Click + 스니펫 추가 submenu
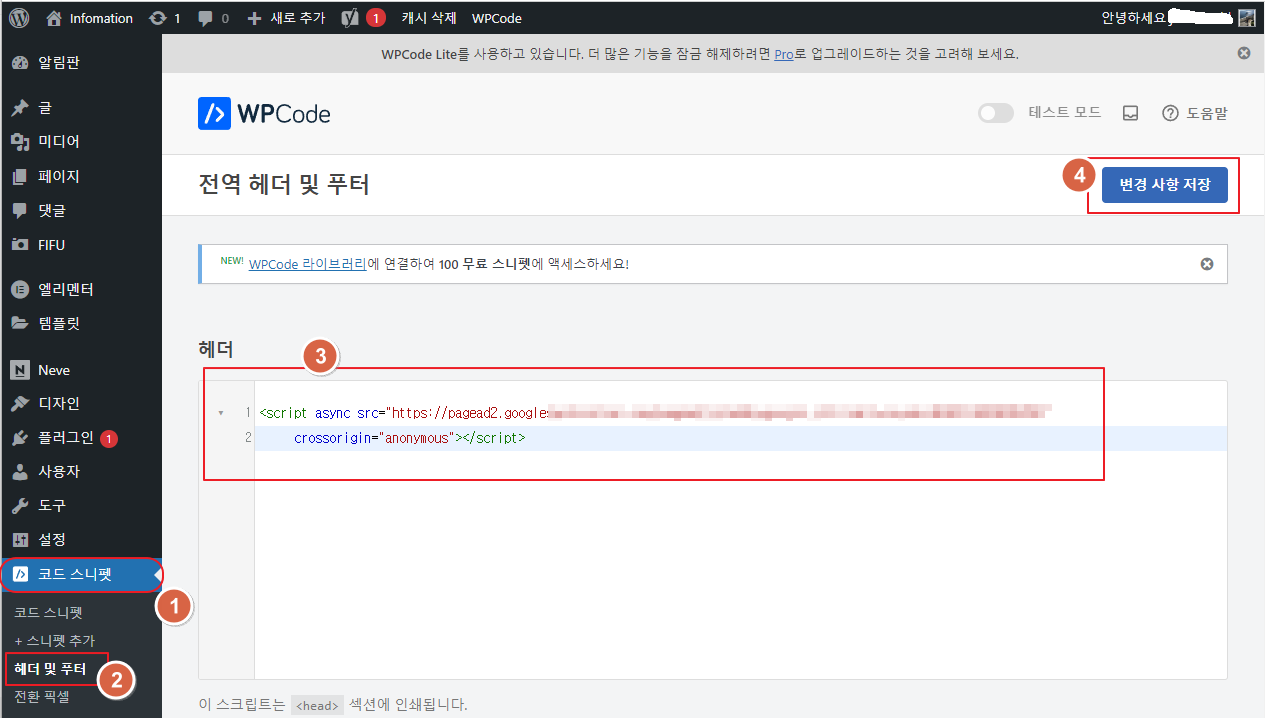The height and width of the screenshot is (718, 1265). click(x=54, y=640)
